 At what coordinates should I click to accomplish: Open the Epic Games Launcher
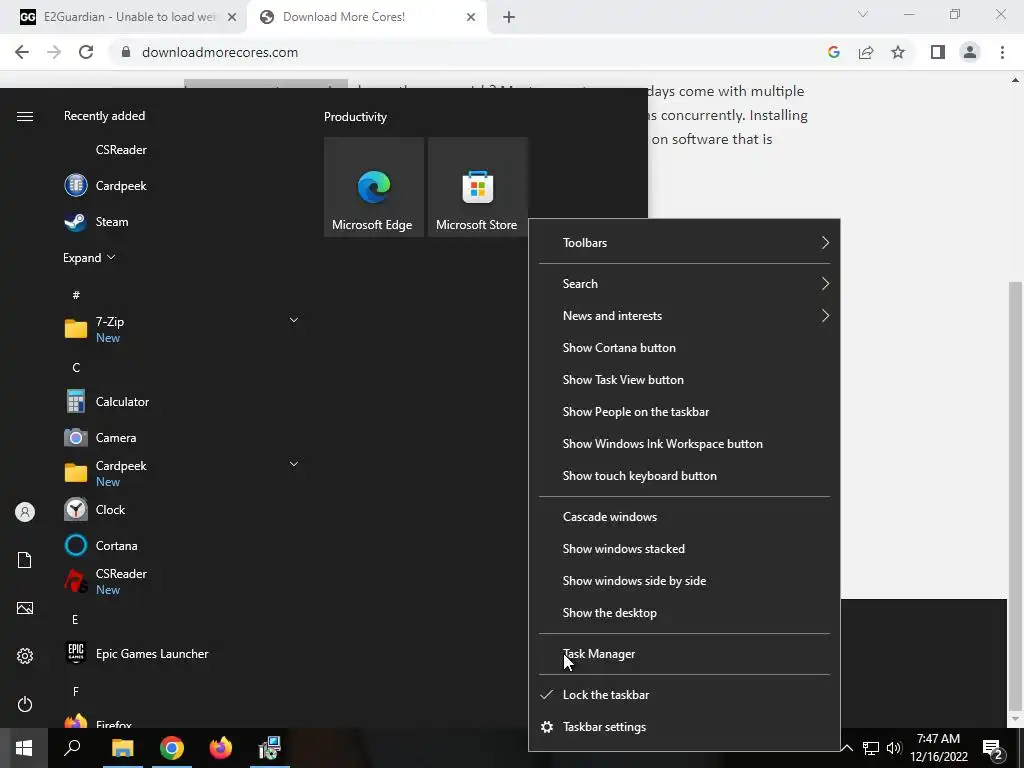pyautogui.click(x=152, y=654)
